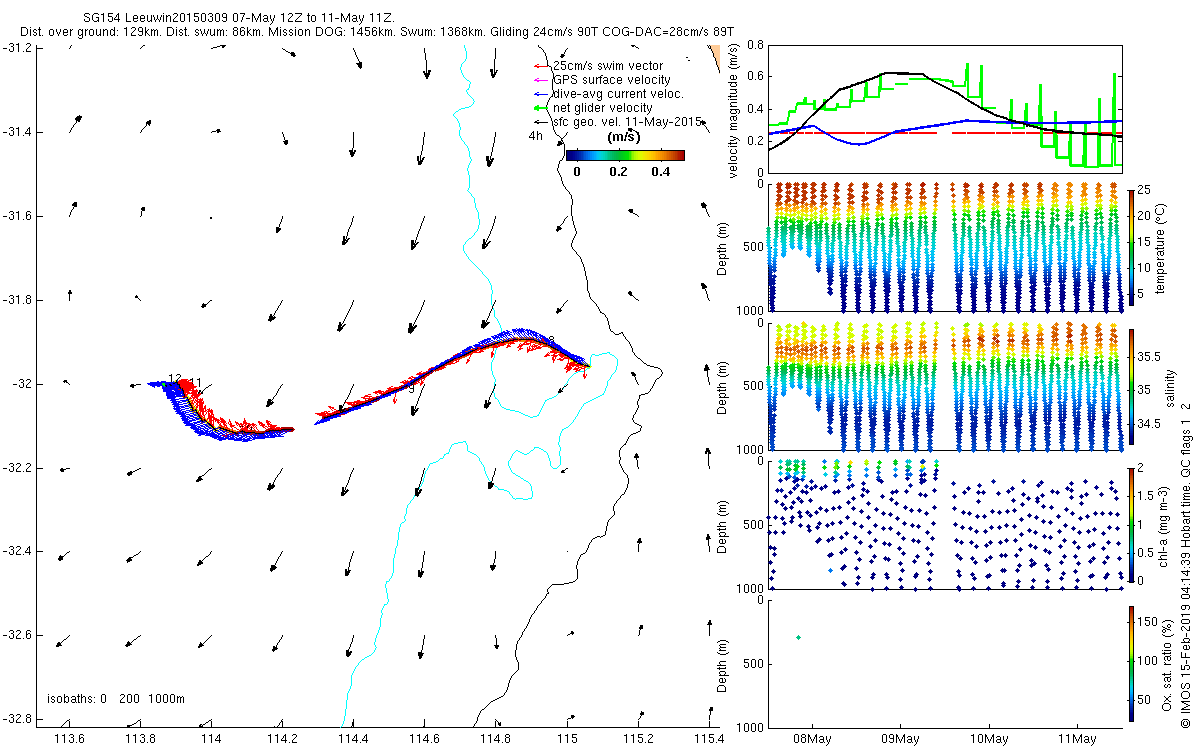This screenshot has height=750, width=1200.
Task: Select the 'sfc geo. vel. 11-May-2015' legend label
Action: [x=626, y=122]
